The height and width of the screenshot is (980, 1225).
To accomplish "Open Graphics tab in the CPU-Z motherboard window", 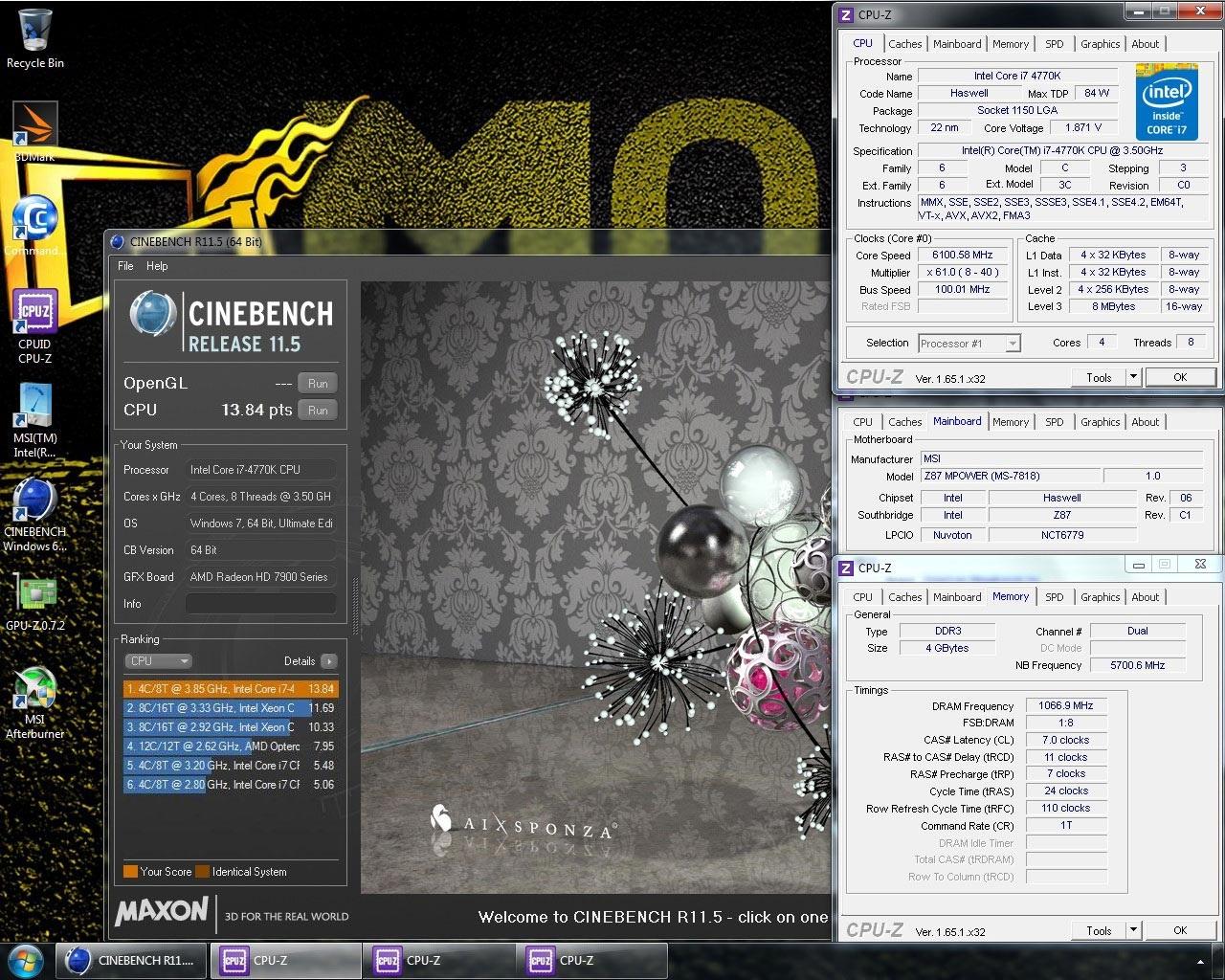I will click(x=1100, y=422).
